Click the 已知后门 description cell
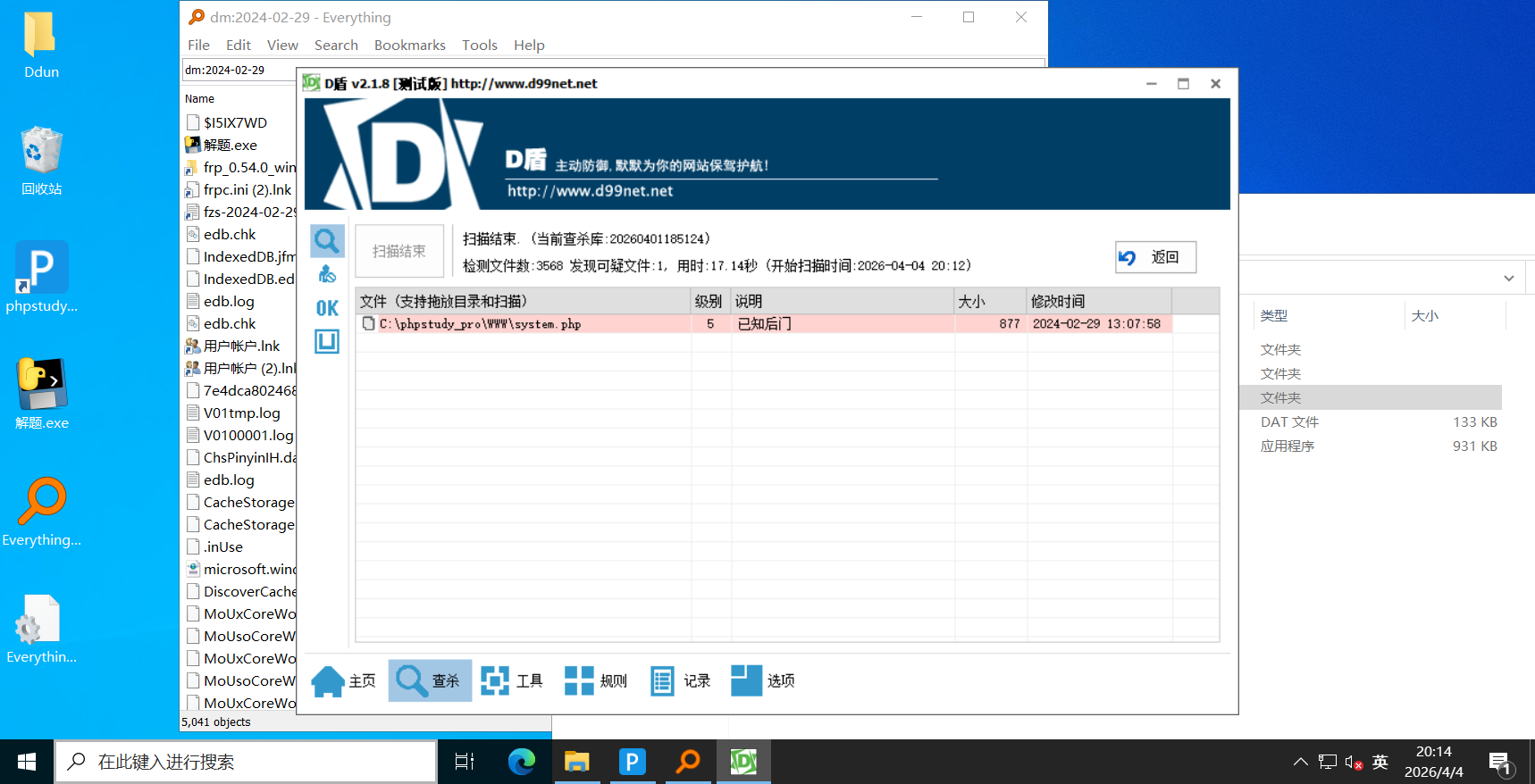 (x=765, y=324)
